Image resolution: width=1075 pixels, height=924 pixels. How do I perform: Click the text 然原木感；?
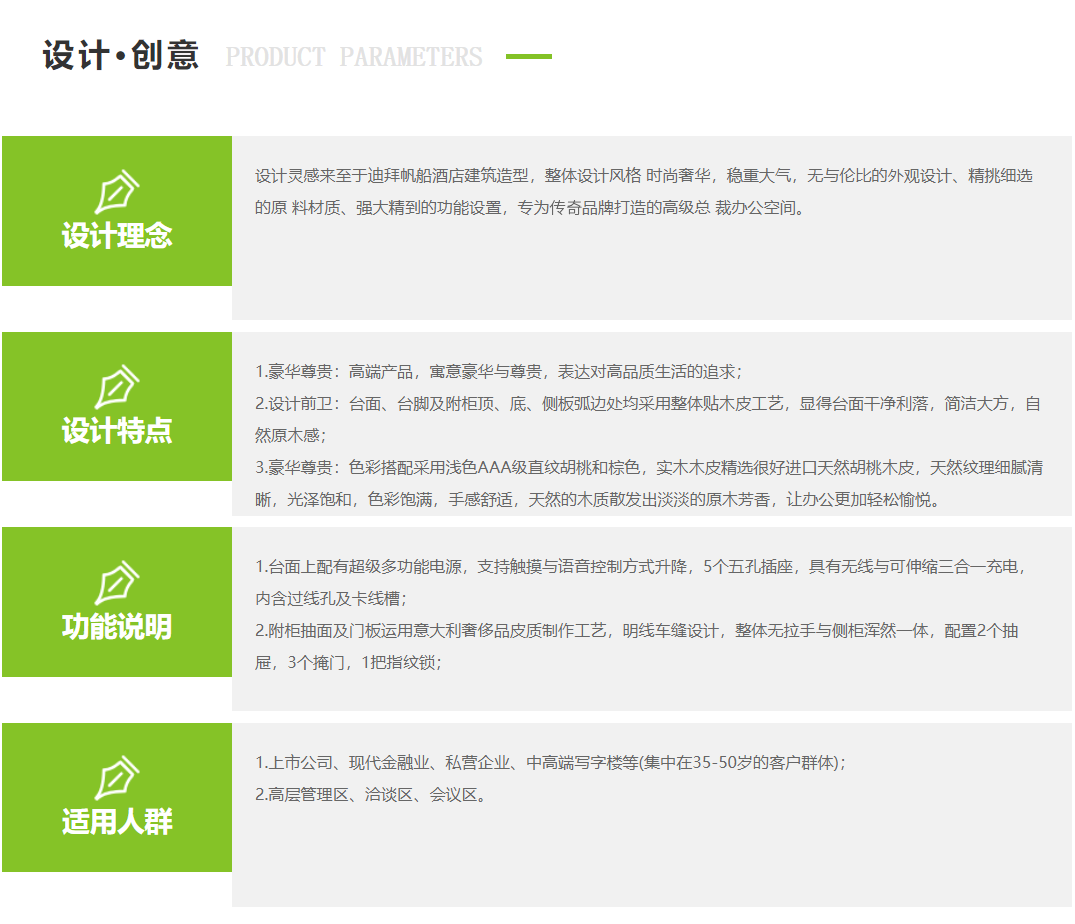[291, 435]
